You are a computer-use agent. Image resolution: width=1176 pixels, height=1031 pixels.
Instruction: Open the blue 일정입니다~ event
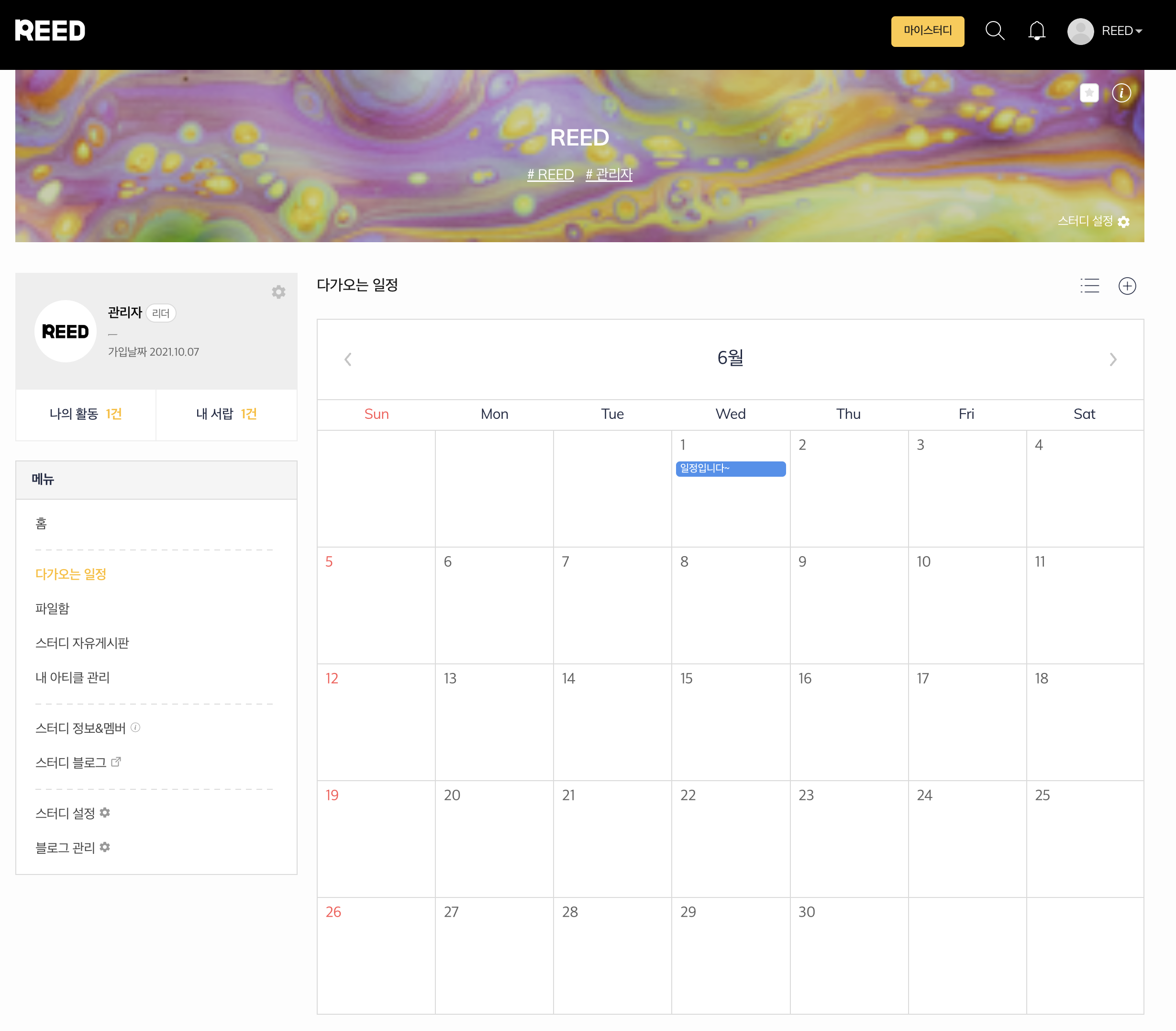730,468
